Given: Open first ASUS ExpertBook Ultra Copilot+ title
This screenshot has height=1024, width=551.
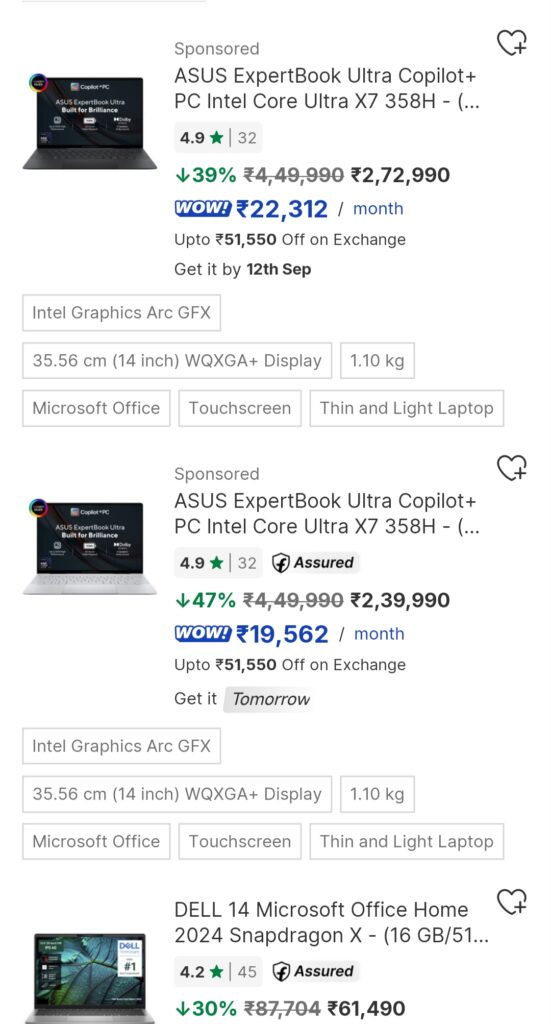Looking at the screenshot, I should tap(326, 89).
